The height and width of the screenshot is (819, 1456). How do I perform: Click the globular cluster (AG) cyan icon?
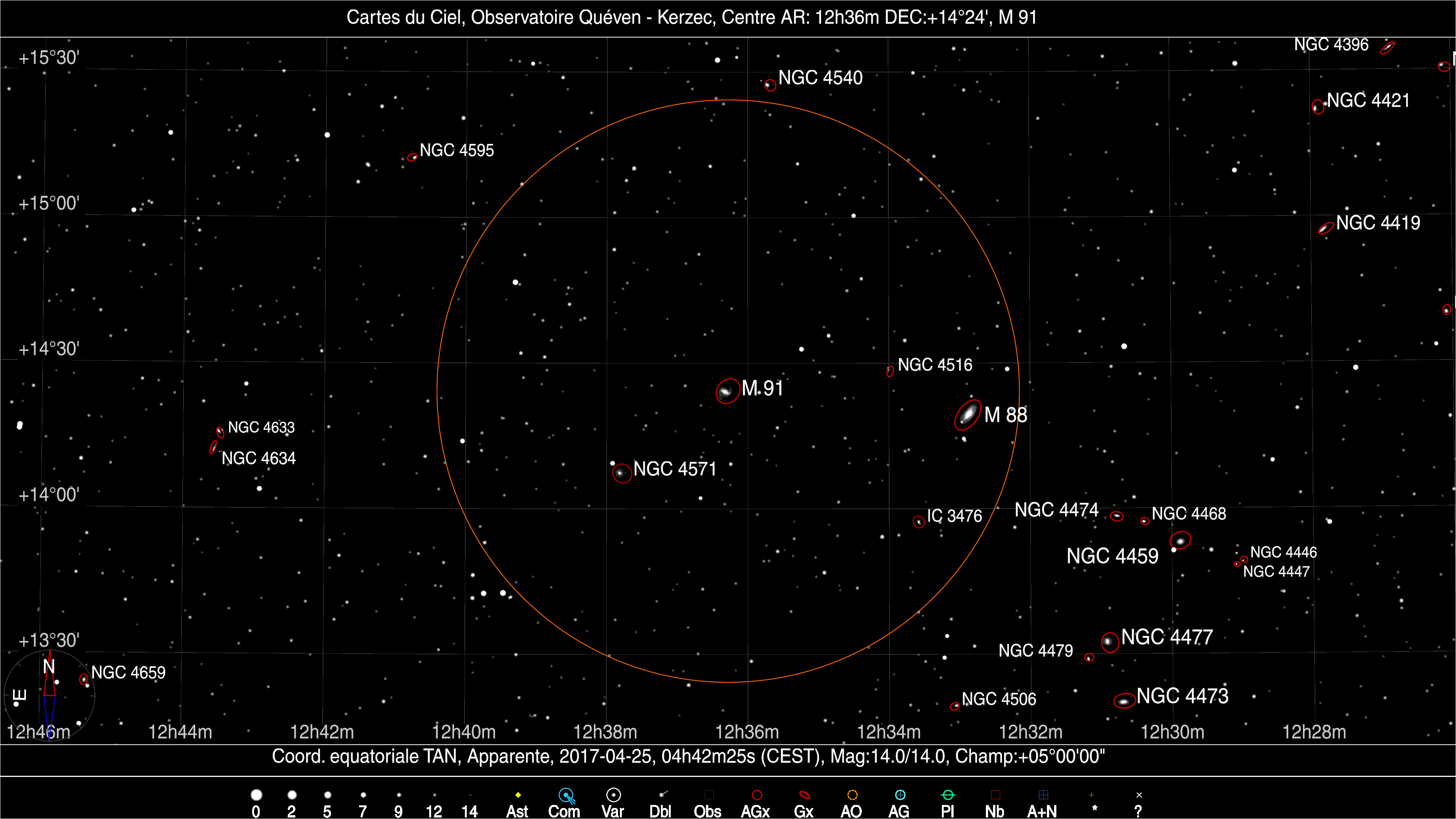point(900,795)
